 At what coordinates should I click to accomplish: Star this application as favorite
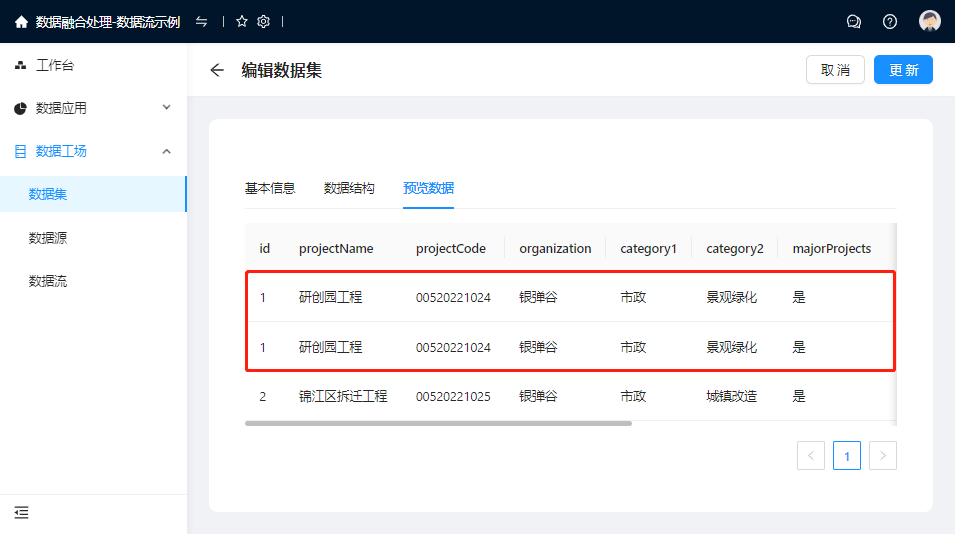[242, 22]
